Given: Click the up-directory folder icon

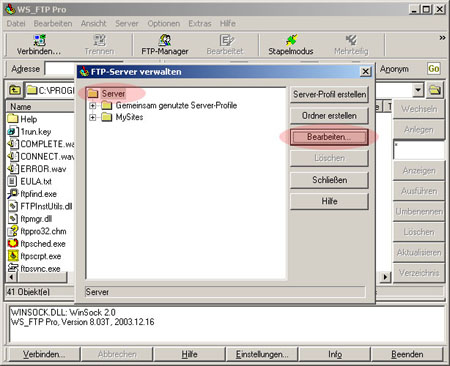Looking at the screenshot, I should point(15,90).
